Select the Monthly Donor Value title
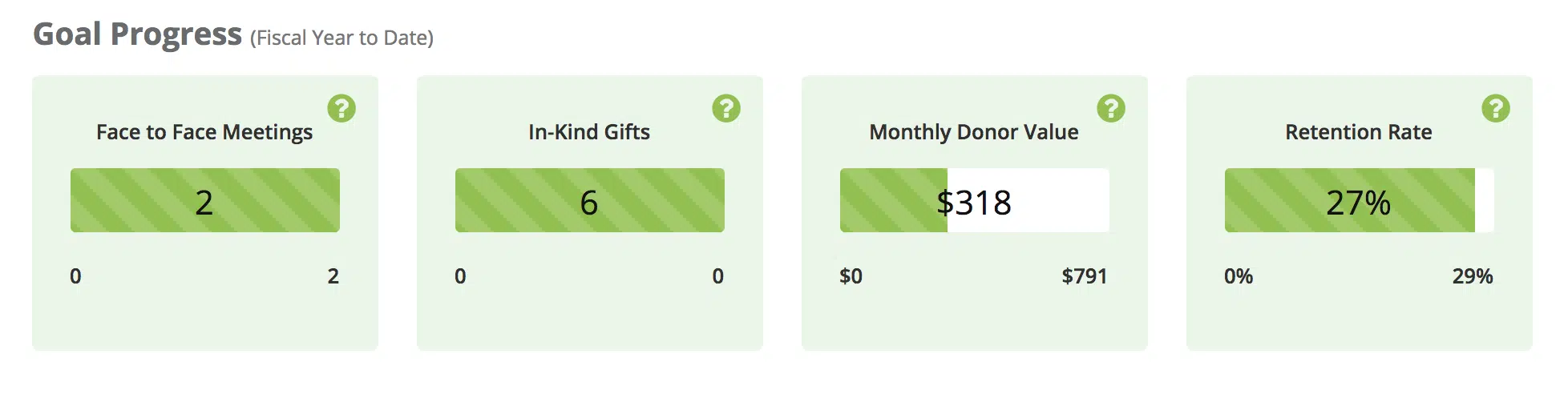The image size is (1568, 394). click(x=974, y=132)
